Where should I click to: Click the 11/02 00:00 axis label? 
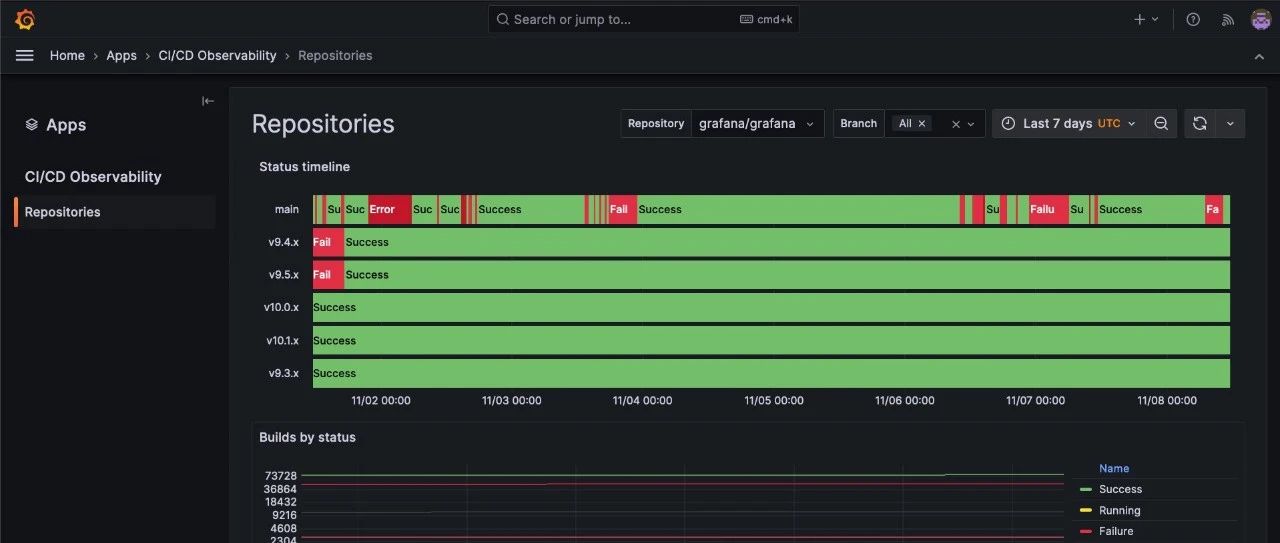pos(381,401)
